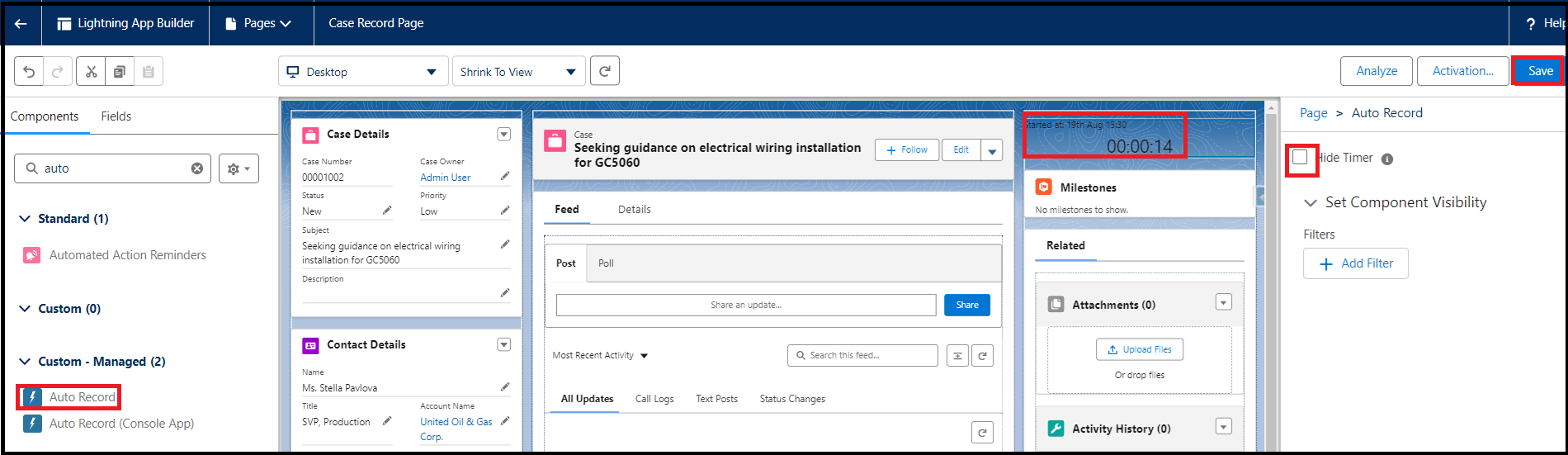Edit the Account Name field pencil
The width and height of the screenshot is (1568, 455).
[x=505, y=421]
